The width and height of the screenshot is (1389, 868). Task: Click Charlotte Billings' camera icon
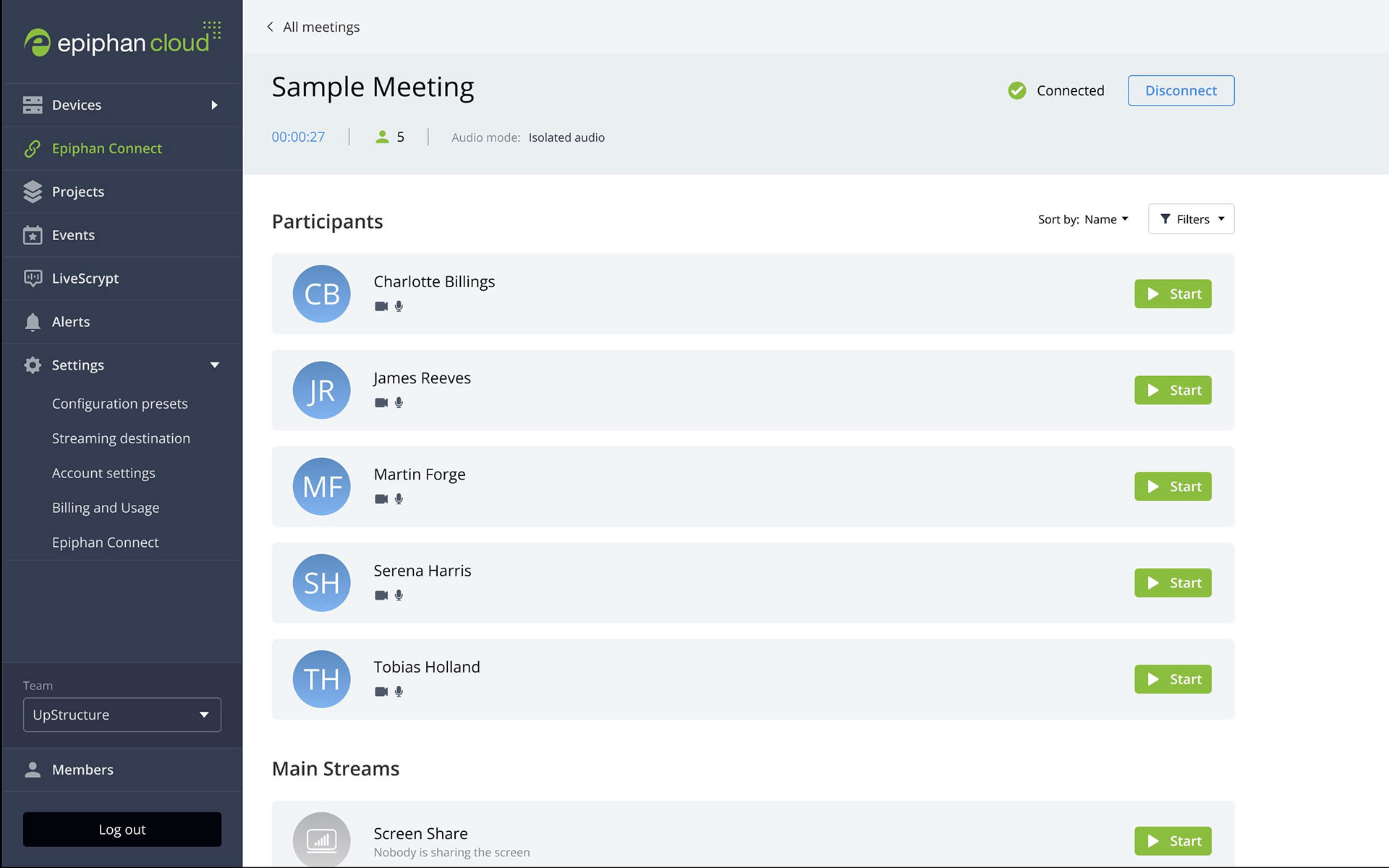click(381, 306)
